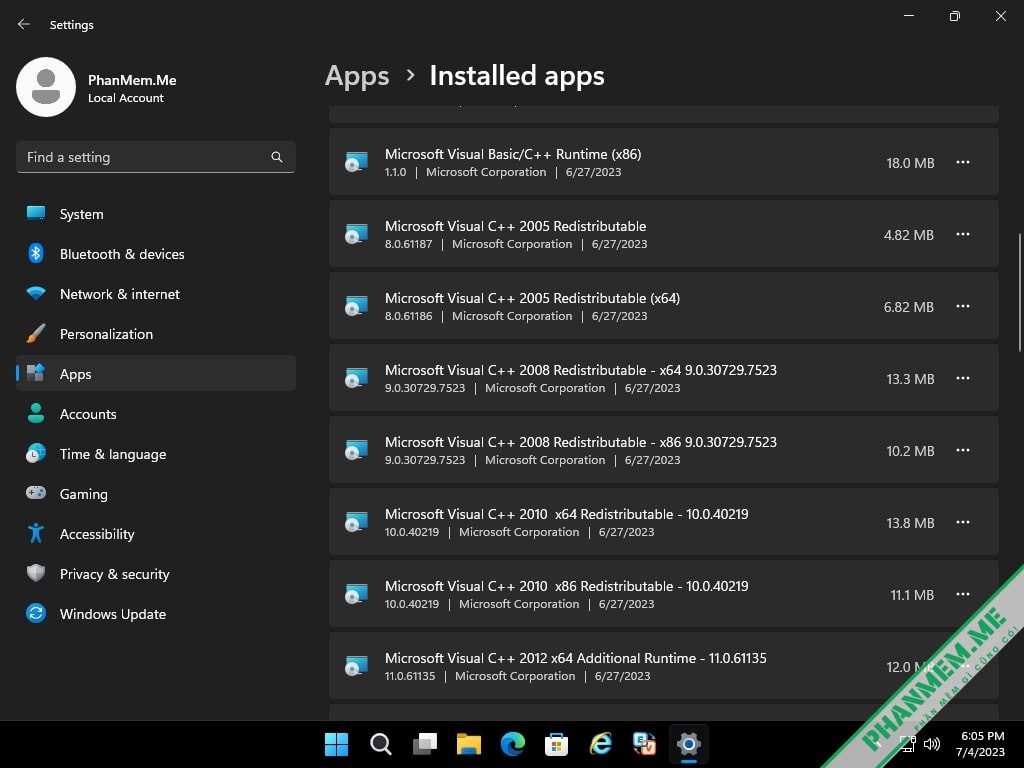Launch Internet Explorer from taskbar

point(601,744)
